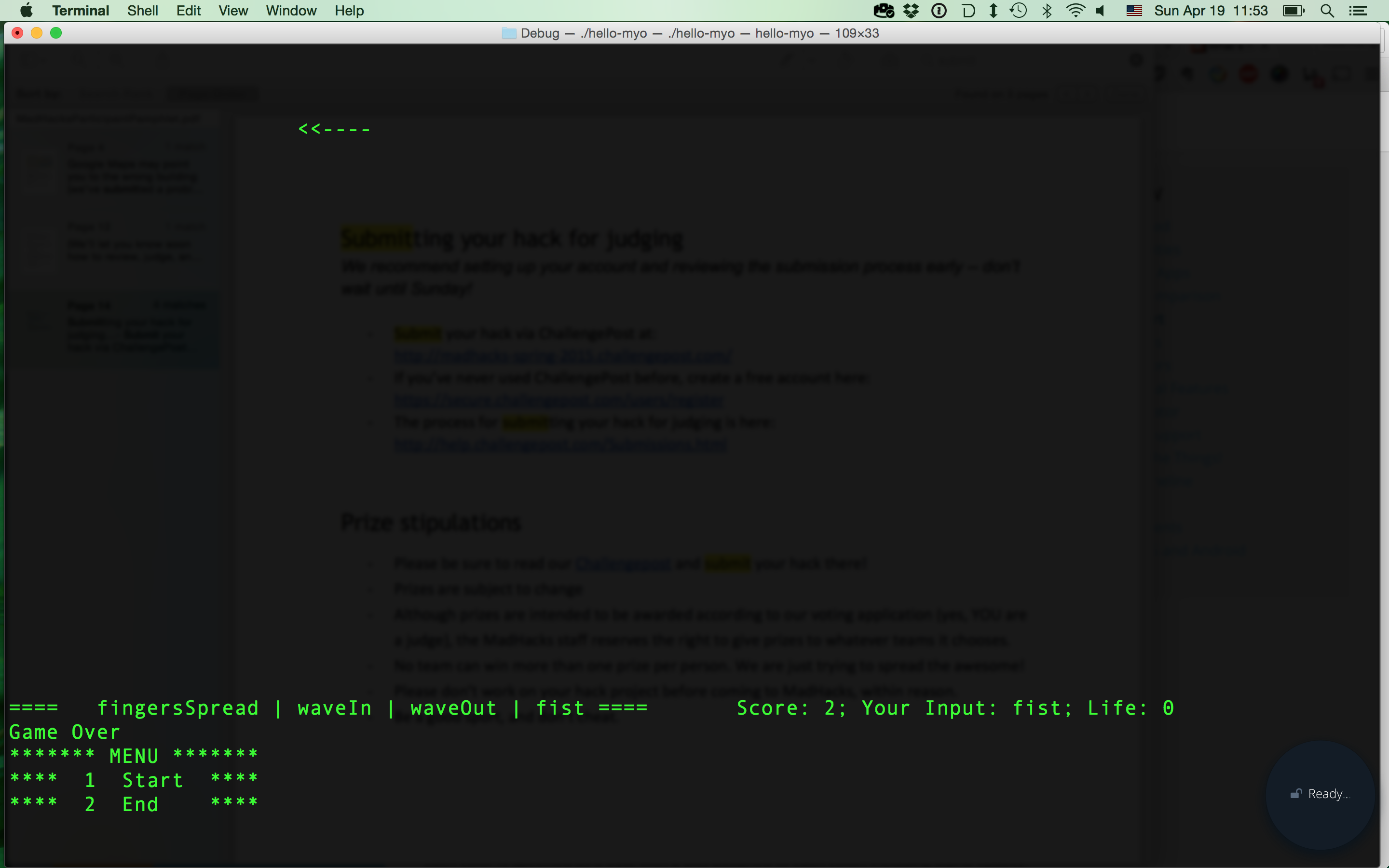The height and width of the screenshot is (868, 1389).
Task: Open the Help menu
Action: coord(349,11)
